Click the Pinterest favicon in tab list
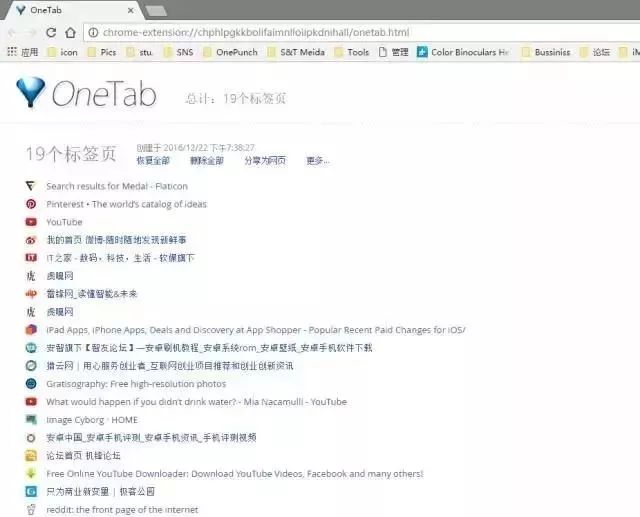The height and width of the screenshot is (517, 640). pyautogui.click(x=31, y=204)
